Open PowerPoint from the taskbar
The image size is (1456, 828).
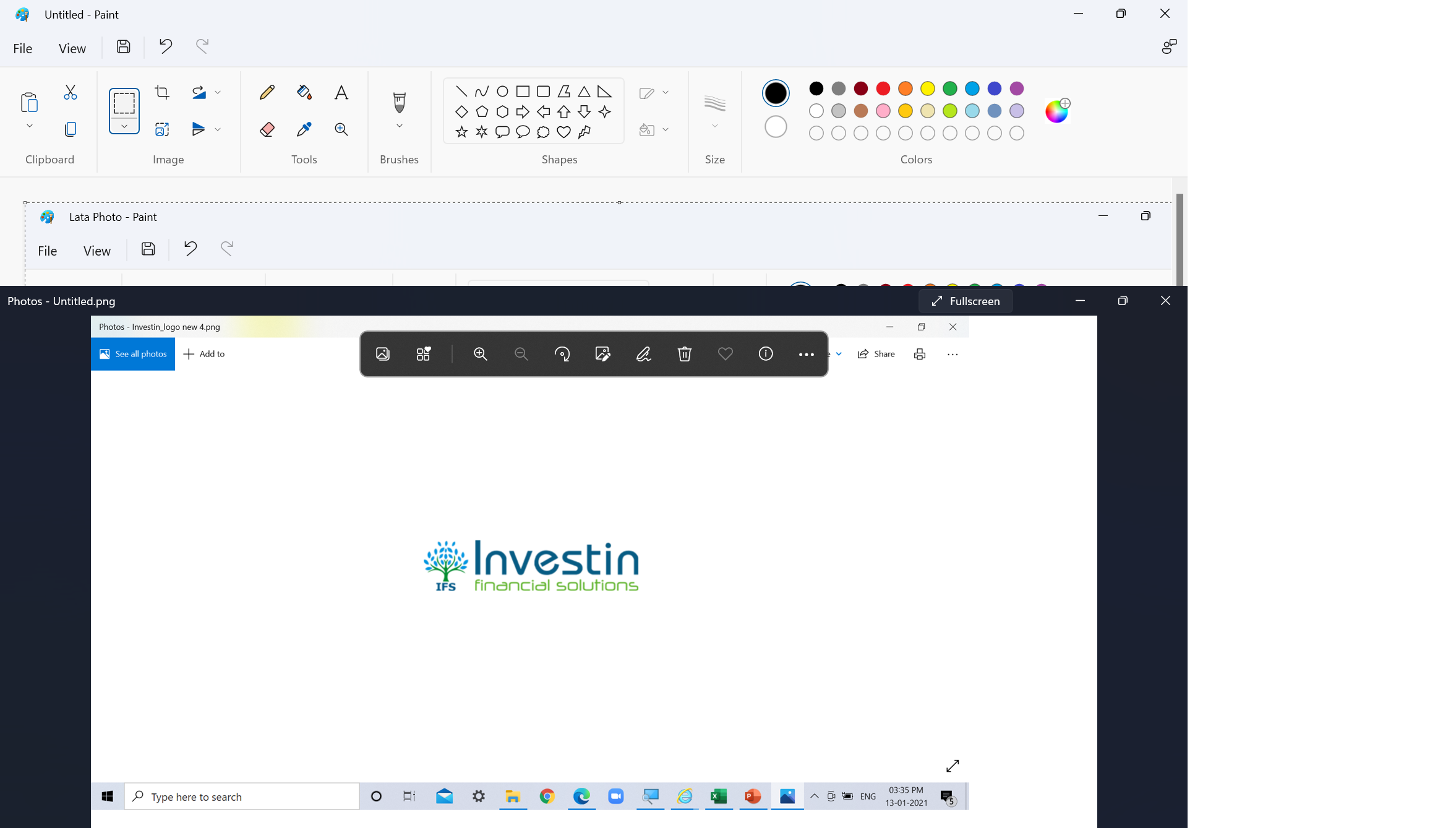753,796
